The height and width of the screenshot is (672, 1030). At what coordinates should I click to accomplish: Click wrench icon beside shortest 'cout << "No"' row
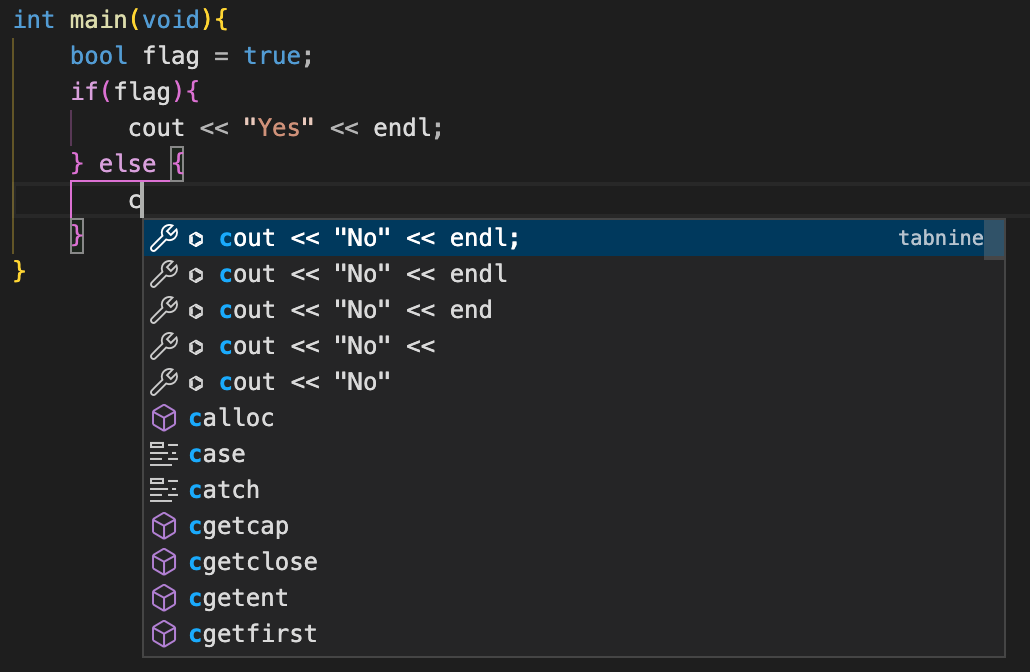pos(164,383)
